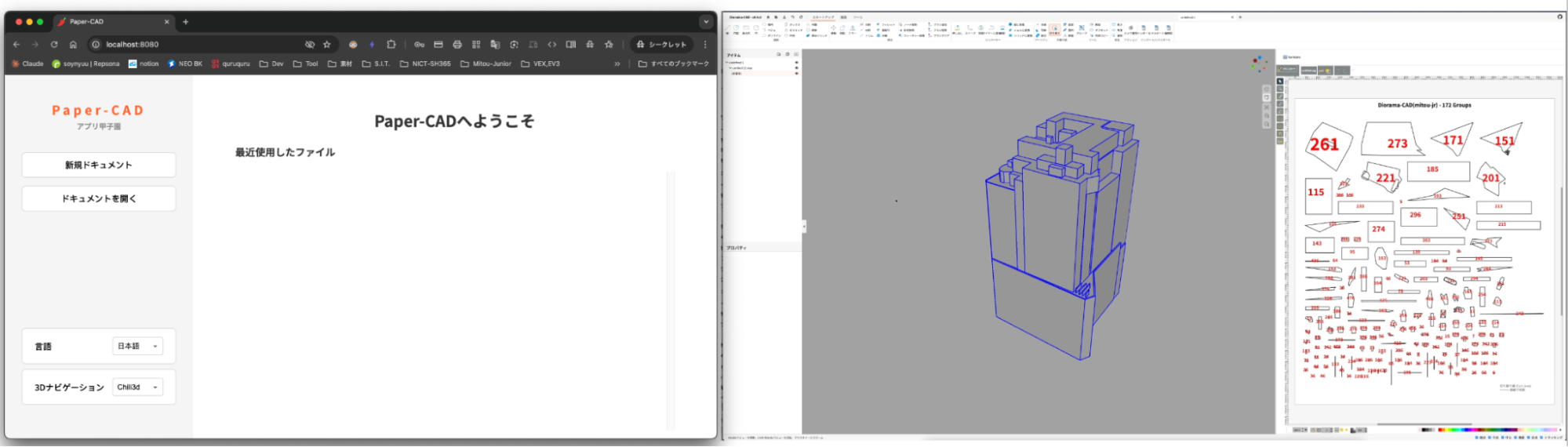Click the printer icon in browser toolbar

(457, 45)
